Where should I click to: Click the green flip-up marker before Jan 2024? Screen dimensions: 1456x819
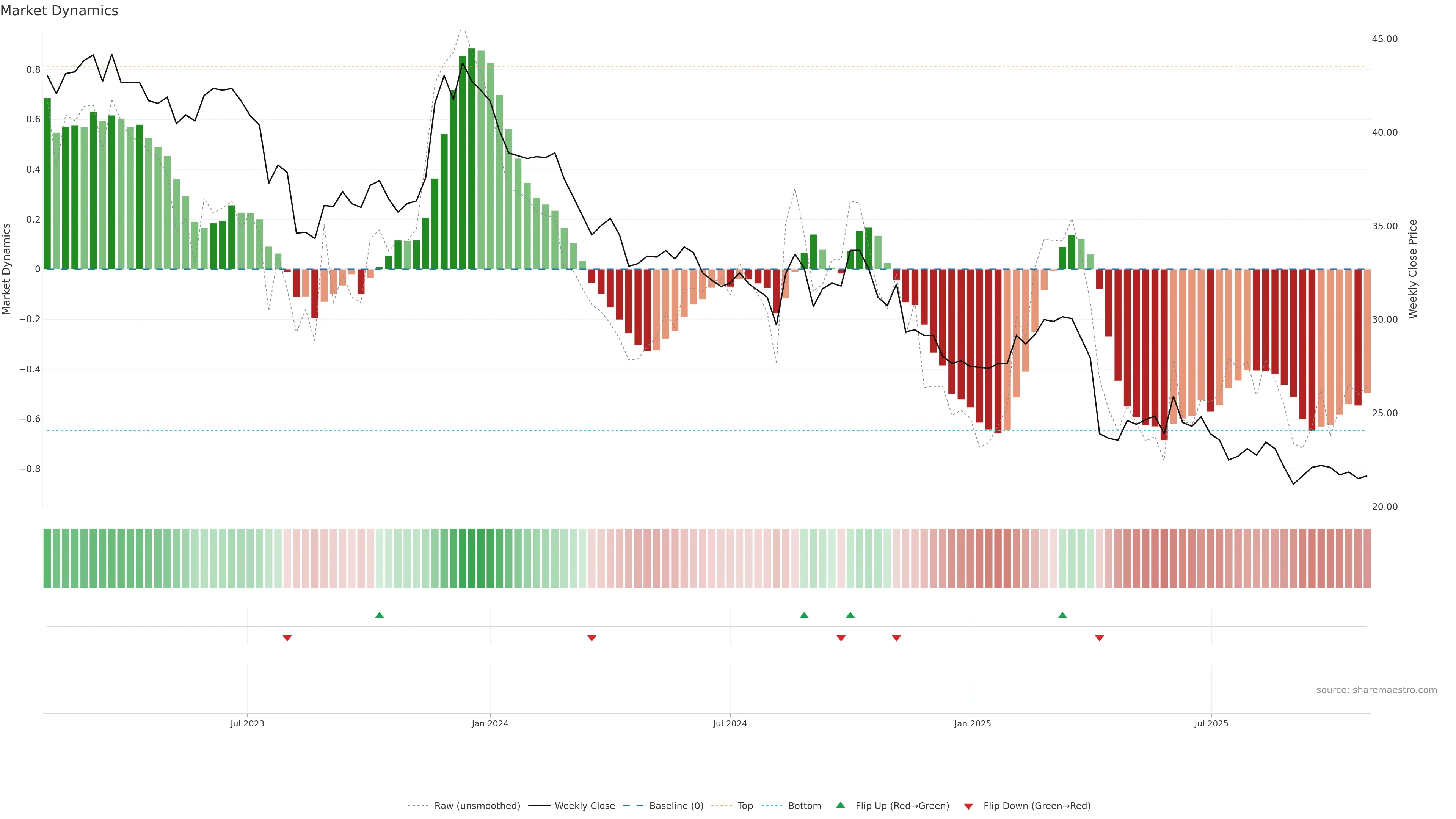(x=379, y=615)
